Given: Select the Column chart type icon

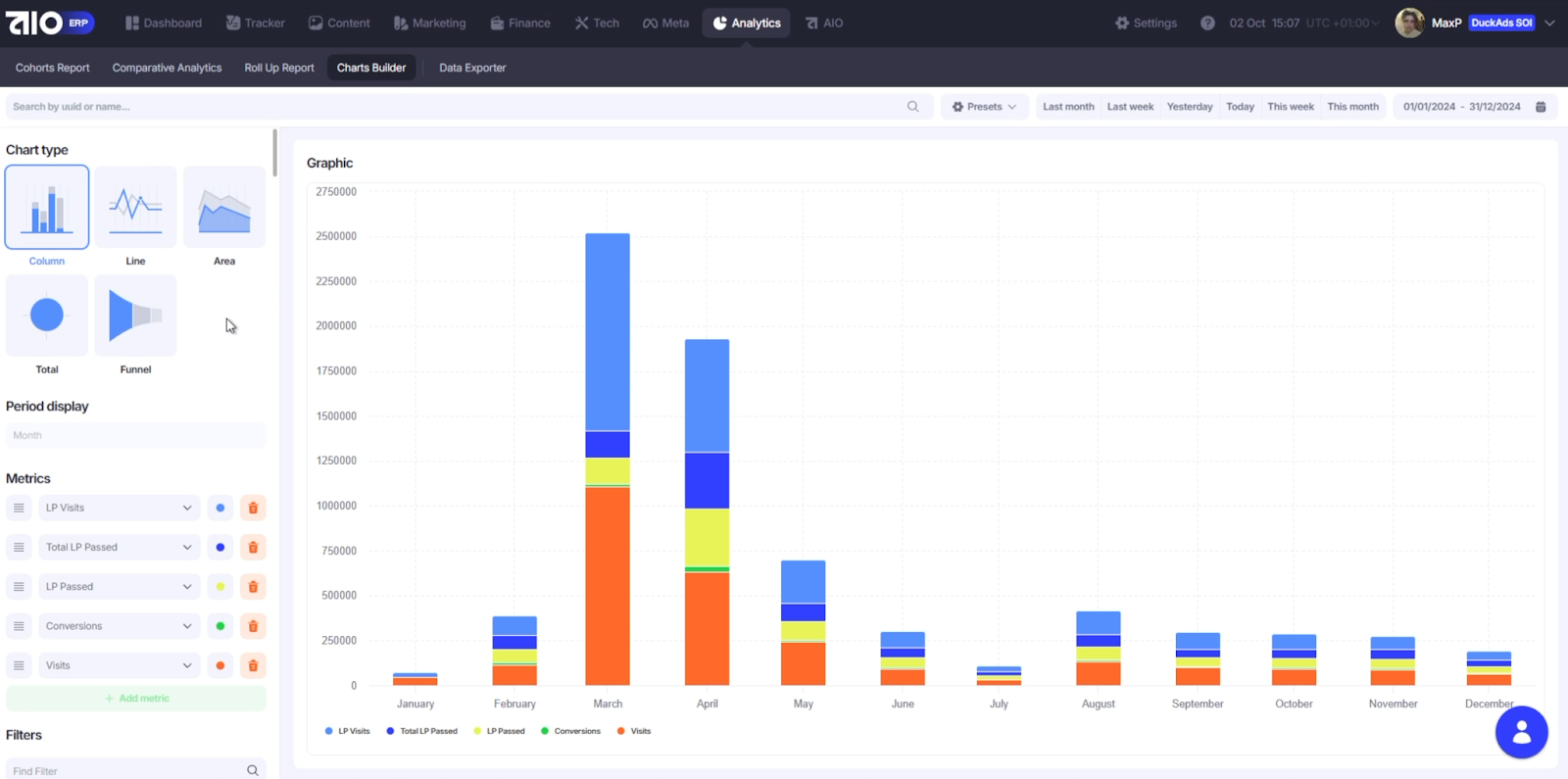Looking at the screenshot, I should [47, 208].
